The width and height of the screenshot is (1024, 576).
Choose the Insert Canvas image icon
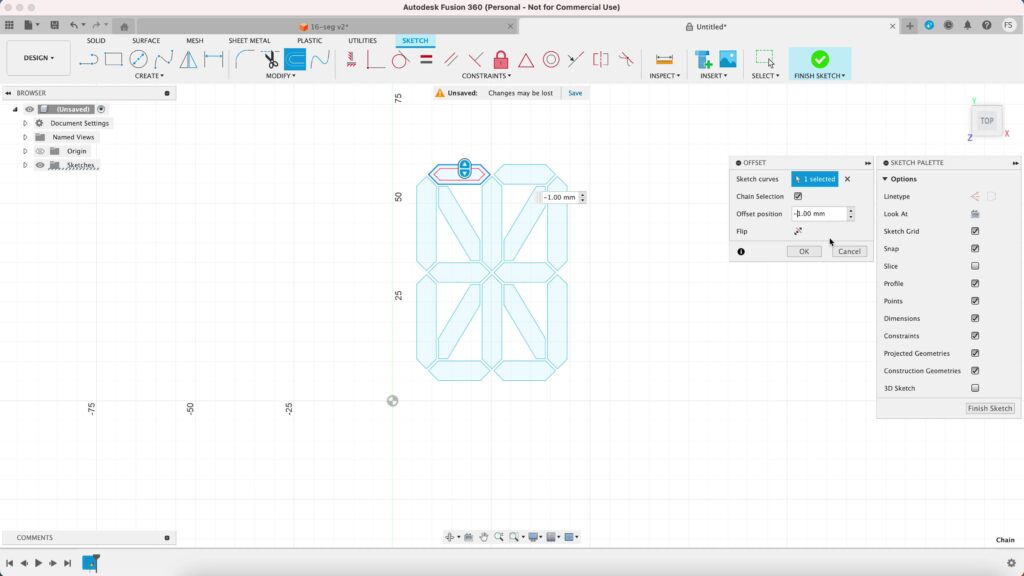coord(727,60)
